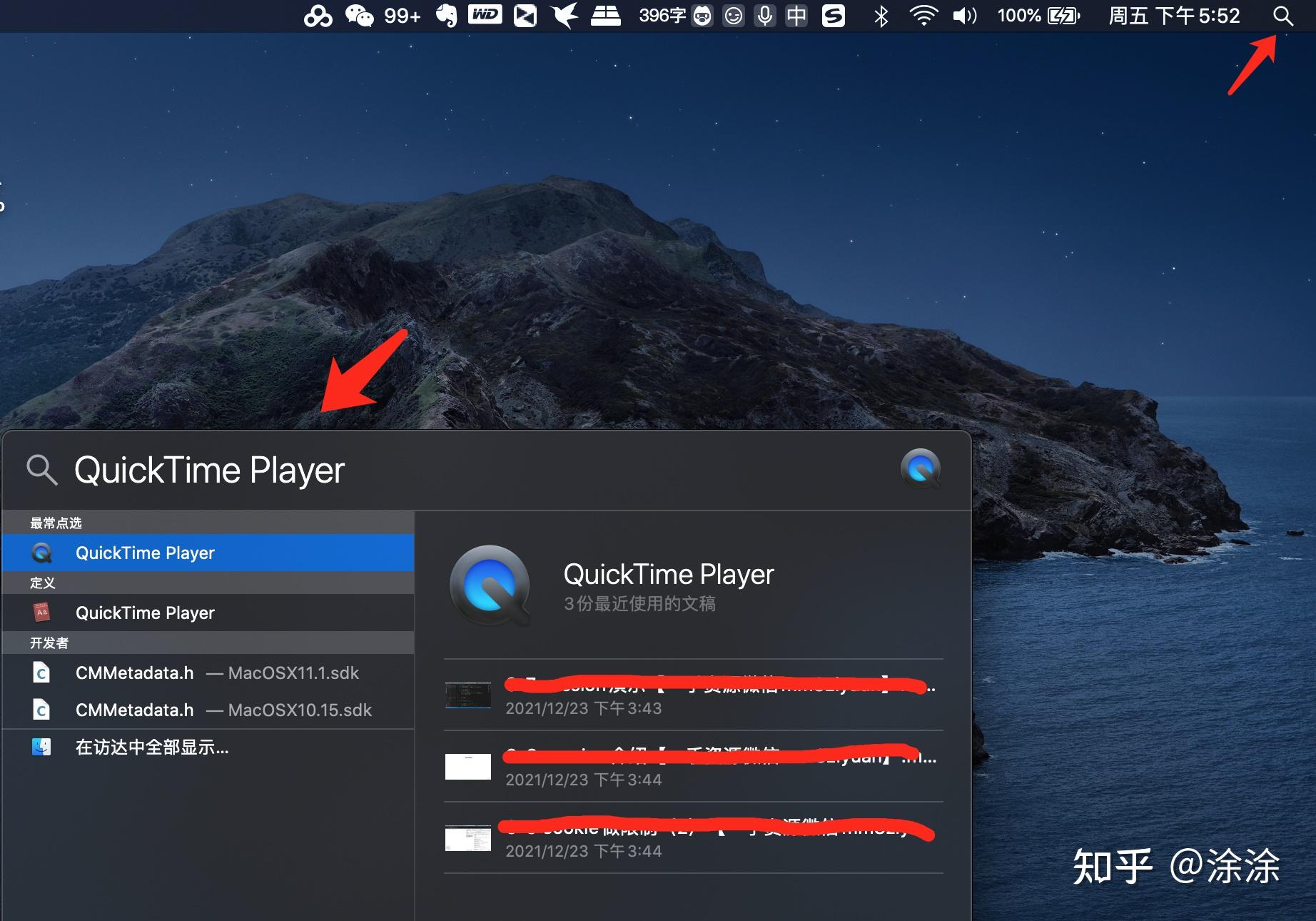Viewport: 1316px width, 921px height.
Task: Toggle Wi-Fi from the menu bar
Action: pyautogui.click(x=924, y=16)
